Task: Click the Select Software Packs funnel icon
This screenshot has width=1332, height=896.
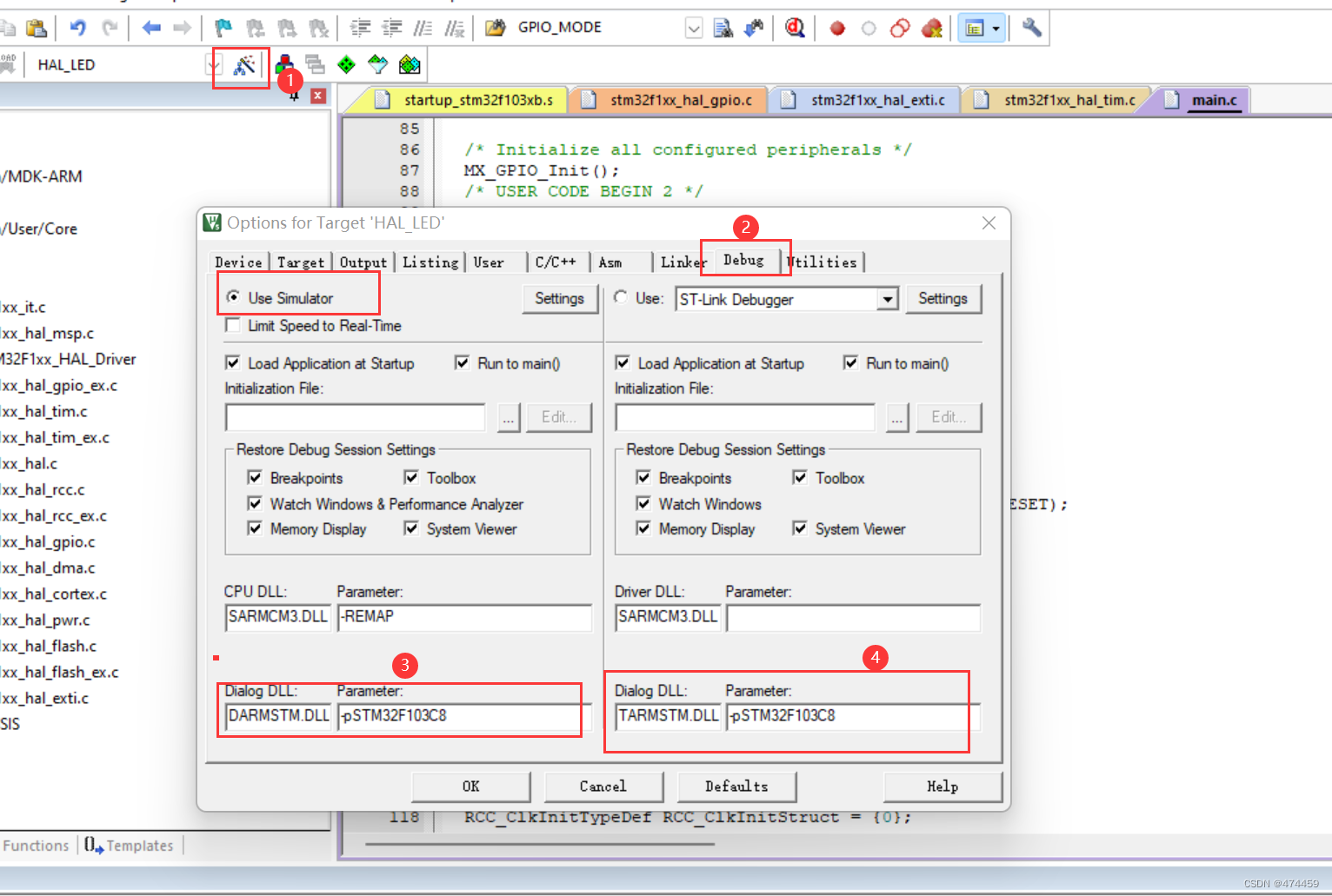Action: tap(377, 64)
